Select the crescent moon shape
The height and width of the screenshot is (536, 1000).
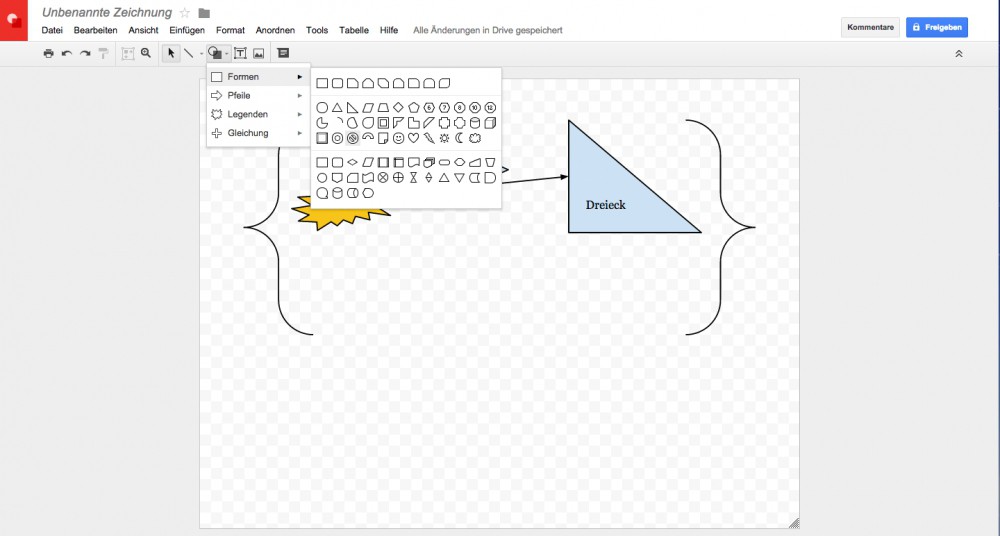[460, 138]
